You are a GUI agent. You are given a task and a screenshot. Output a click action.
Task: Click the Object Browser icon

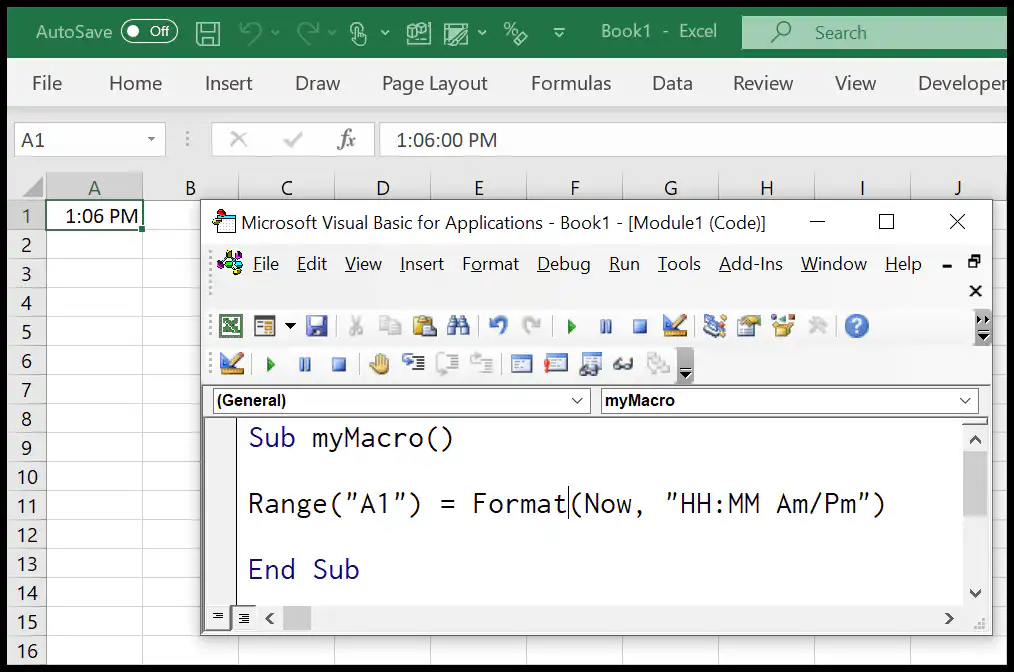[782, 325]
